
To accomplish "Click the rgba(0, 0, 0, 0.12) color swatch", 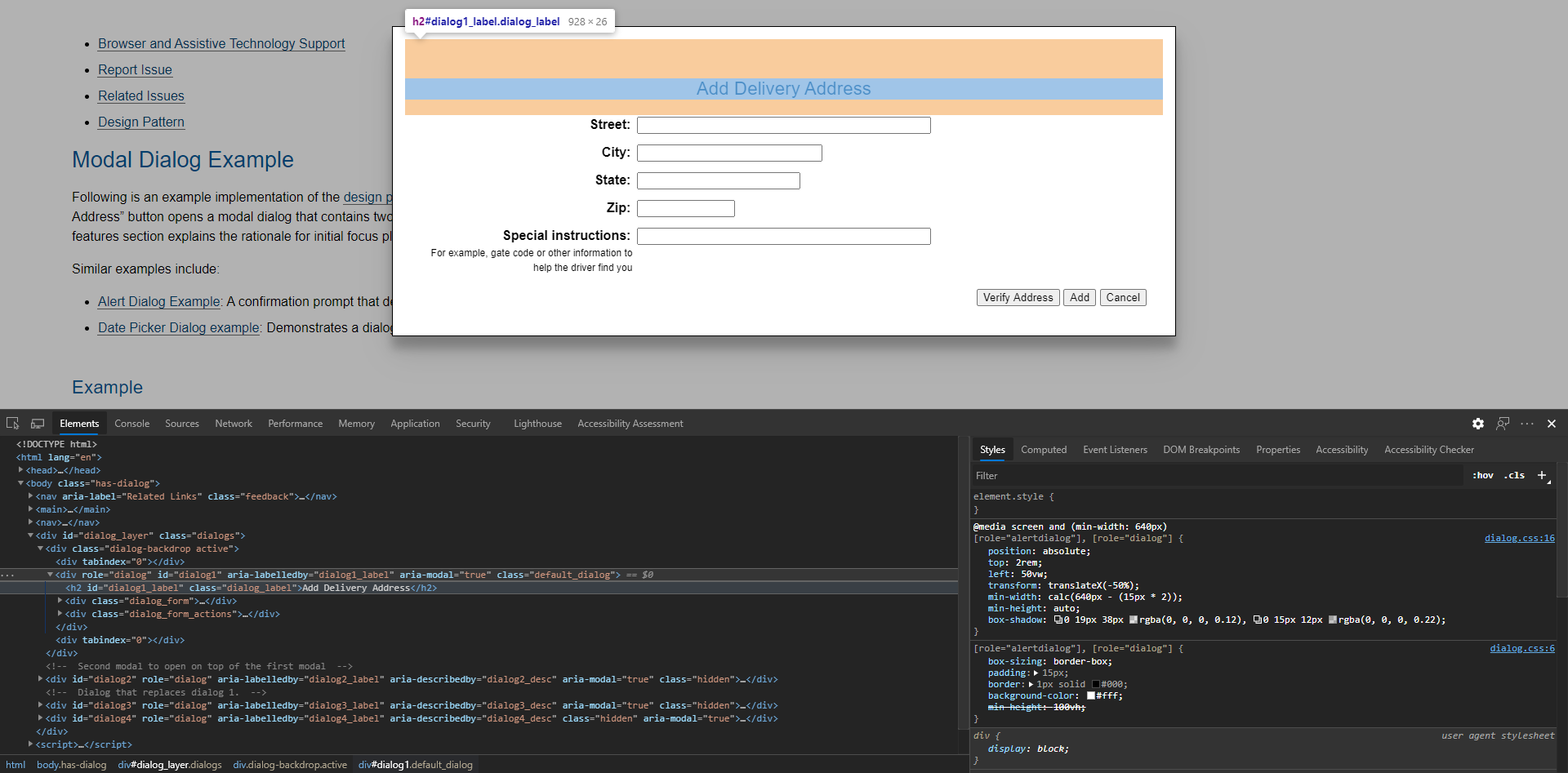I will [1134, 620].
